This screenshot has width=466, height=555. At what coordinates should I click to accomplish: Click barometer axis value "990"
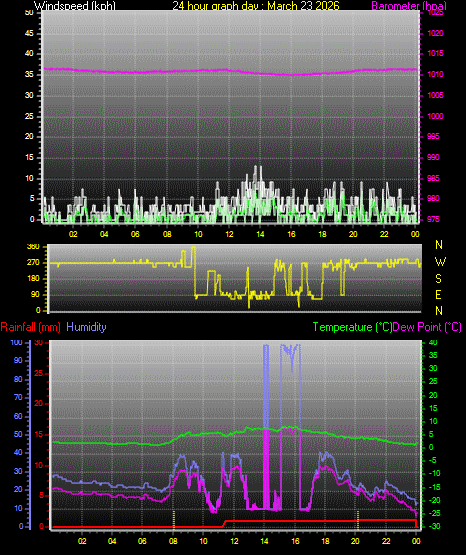pyautogui.click(x=433, y=157)
